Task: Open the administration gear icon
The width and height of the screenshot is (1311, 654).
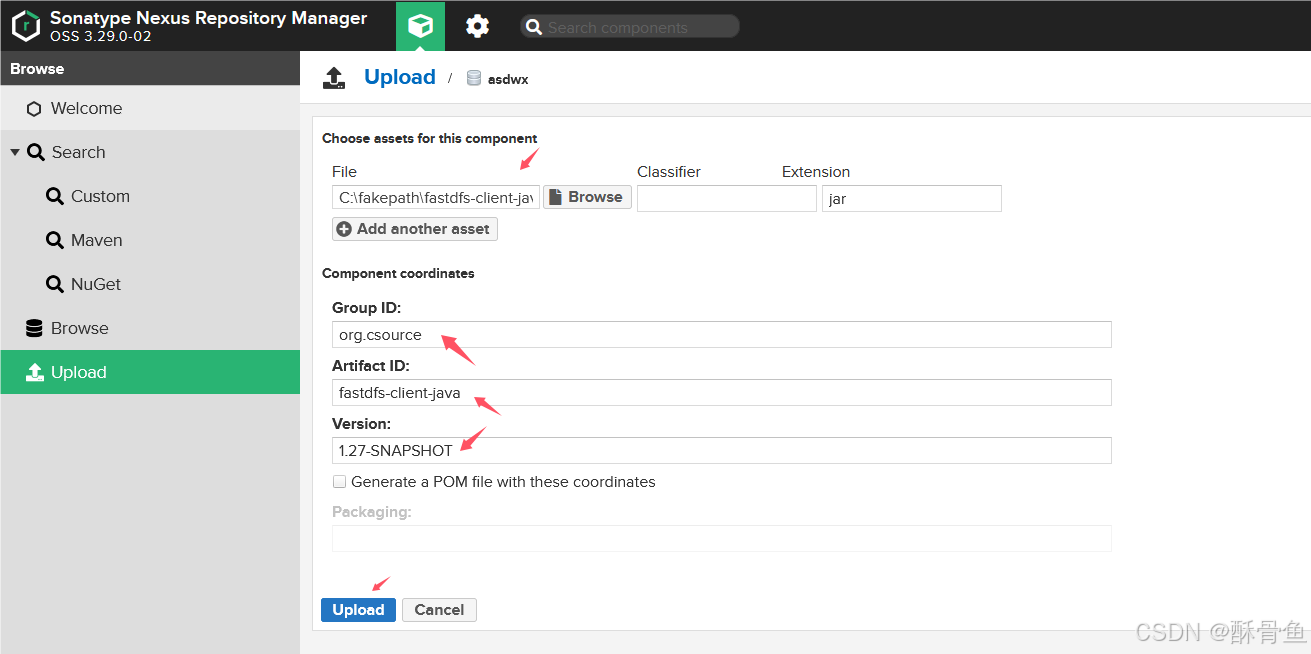Action: 478,26
